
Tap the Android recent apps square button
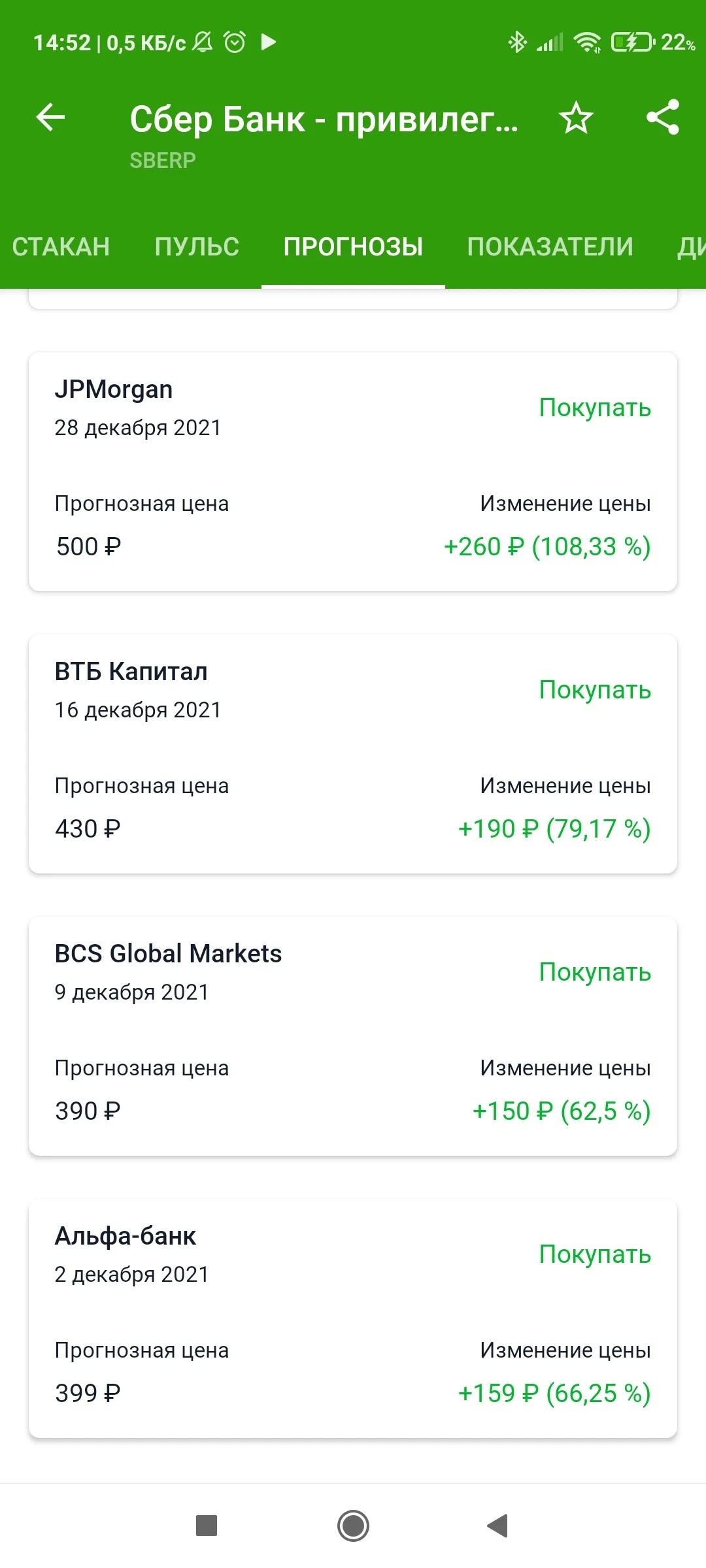pos(207,1526)
